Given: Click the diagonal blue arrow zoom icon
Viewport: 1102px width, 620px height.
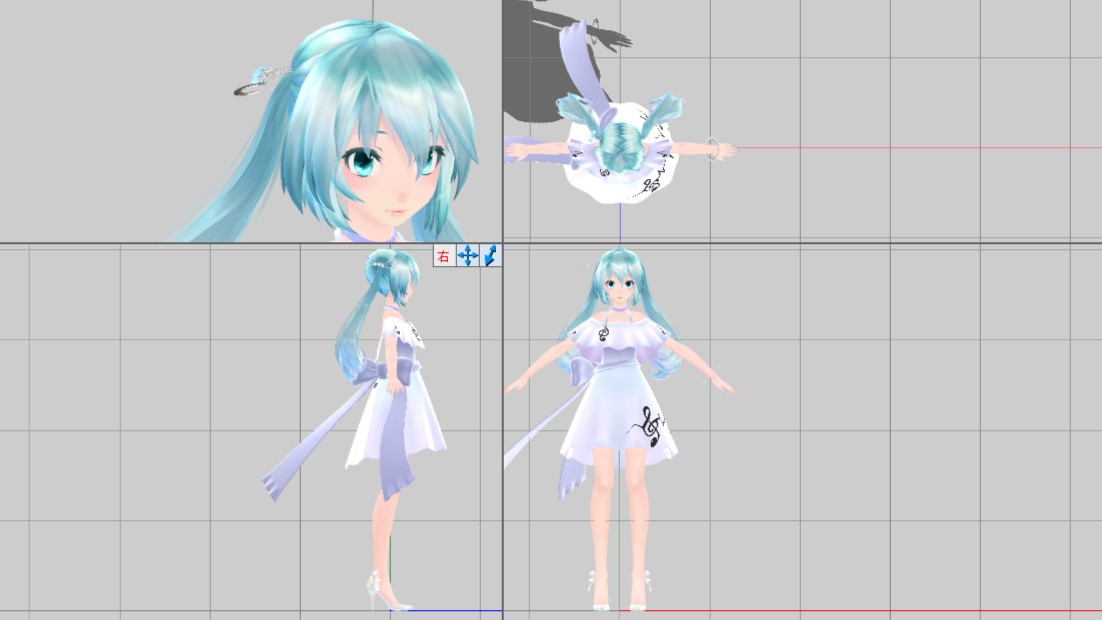Looking at the screenshot, I should [490, 257].
